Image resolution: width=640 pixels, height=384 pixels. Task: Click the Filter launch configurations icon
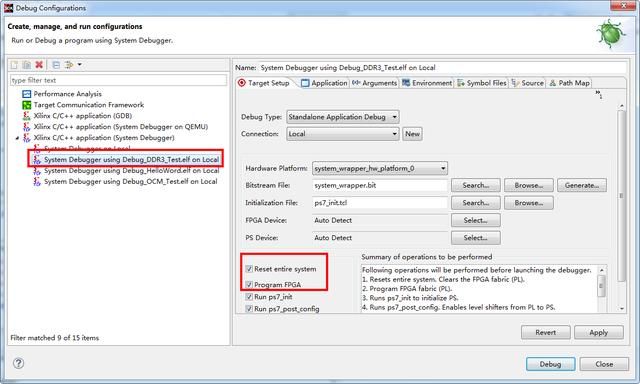[x=69, y=65]
